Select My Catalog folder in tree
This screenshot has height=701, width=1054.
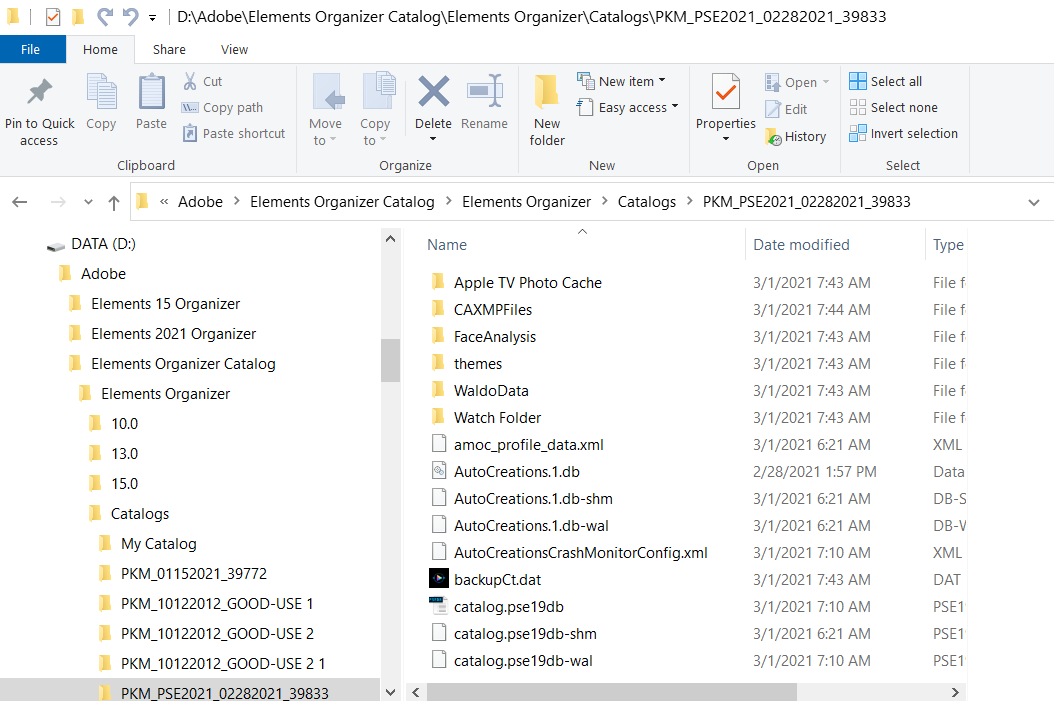(159, 544)
